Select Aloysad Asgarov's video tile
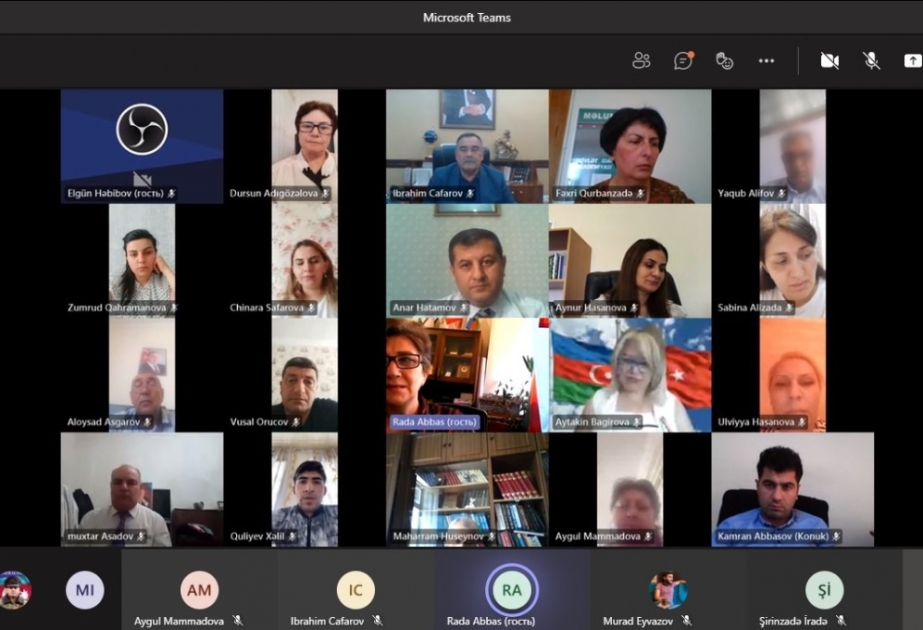The width and height of the screenshot is (923, 630). (142, 375)
